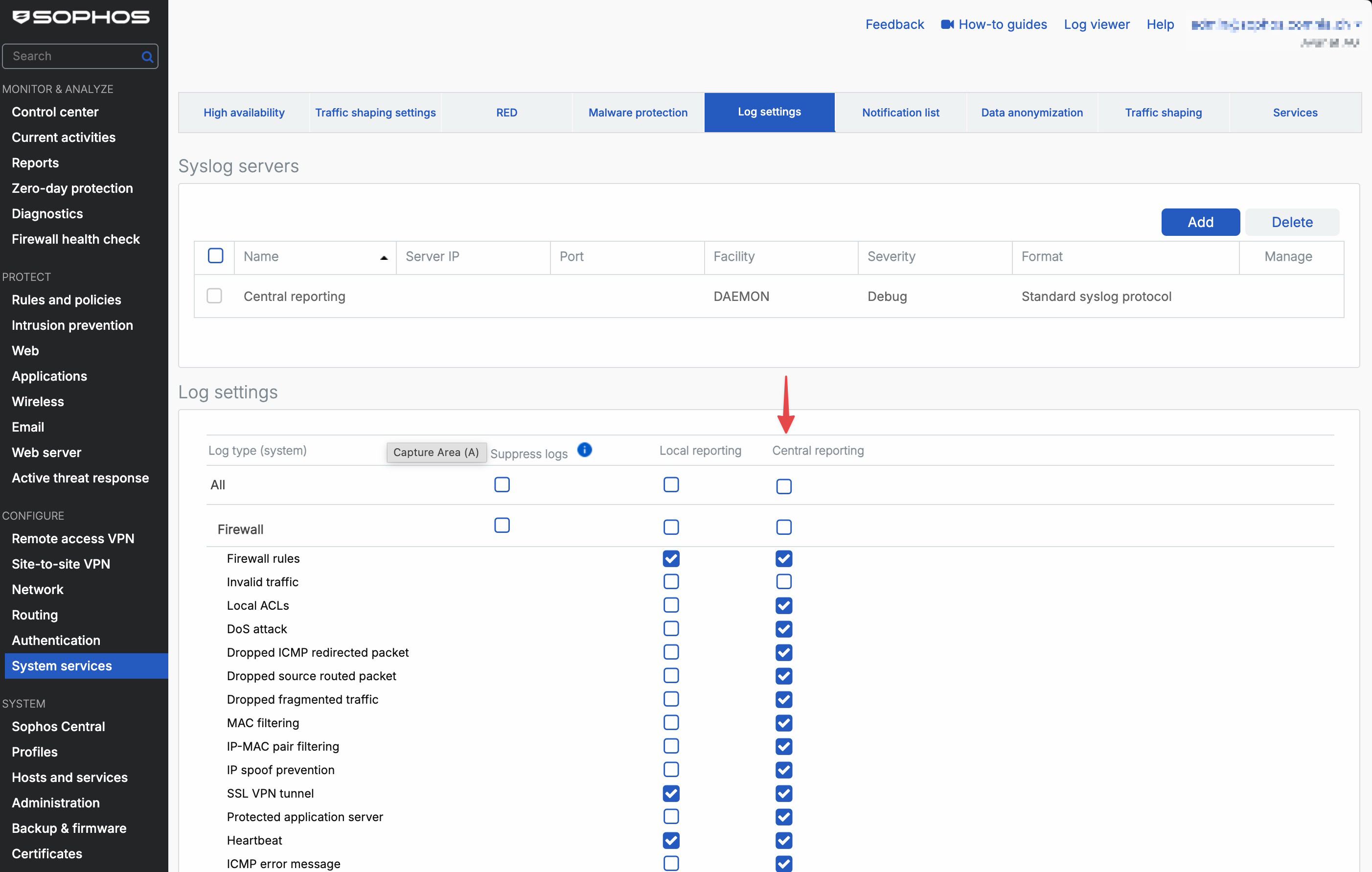The width and height of the screenshot is (1372, 872).
Task: Open Sophos Central menu item
Action: (58, 726)
